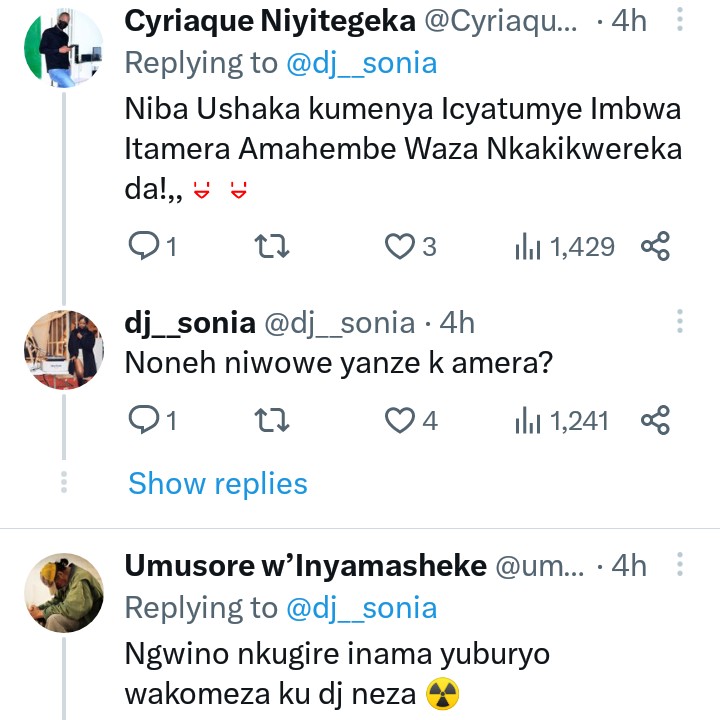Open Umusore w'Inyamasheke display name
The width and height of the screenshot is (720, 720).
coord(304,566)
